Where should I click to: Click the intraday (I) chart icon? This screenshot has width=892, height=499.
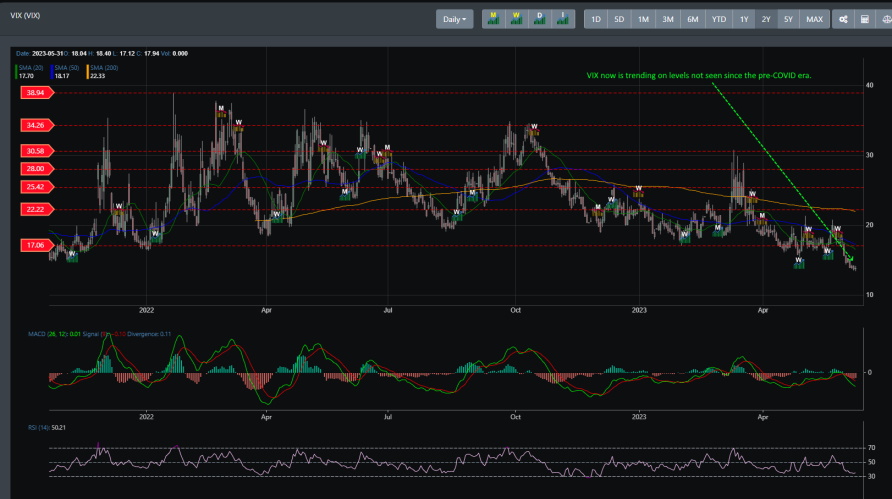(564, 19)
